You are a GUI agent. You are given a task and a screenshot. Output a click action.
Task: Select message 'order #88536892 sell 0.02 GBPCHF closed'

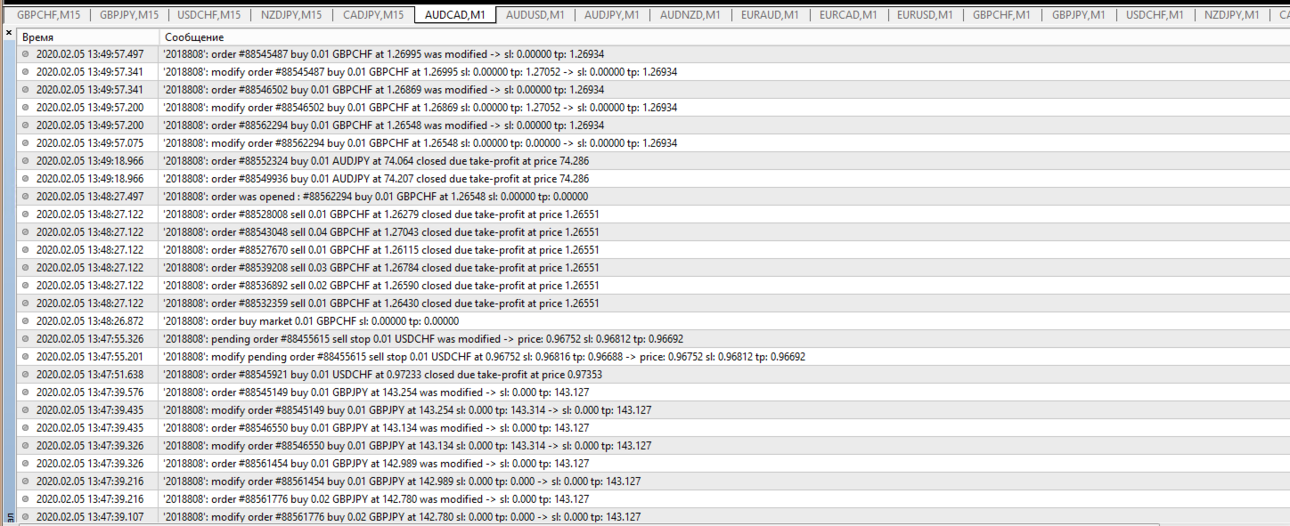[x=381, y=286]
